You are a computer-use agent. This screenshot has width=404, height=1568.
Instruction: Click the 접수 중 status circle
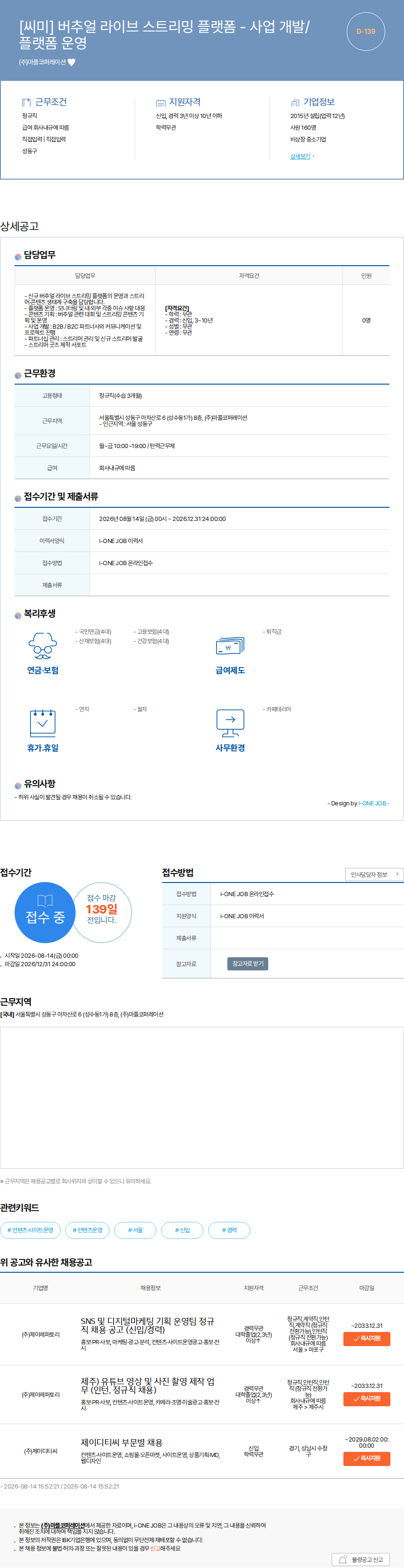[x=45, y=913]
